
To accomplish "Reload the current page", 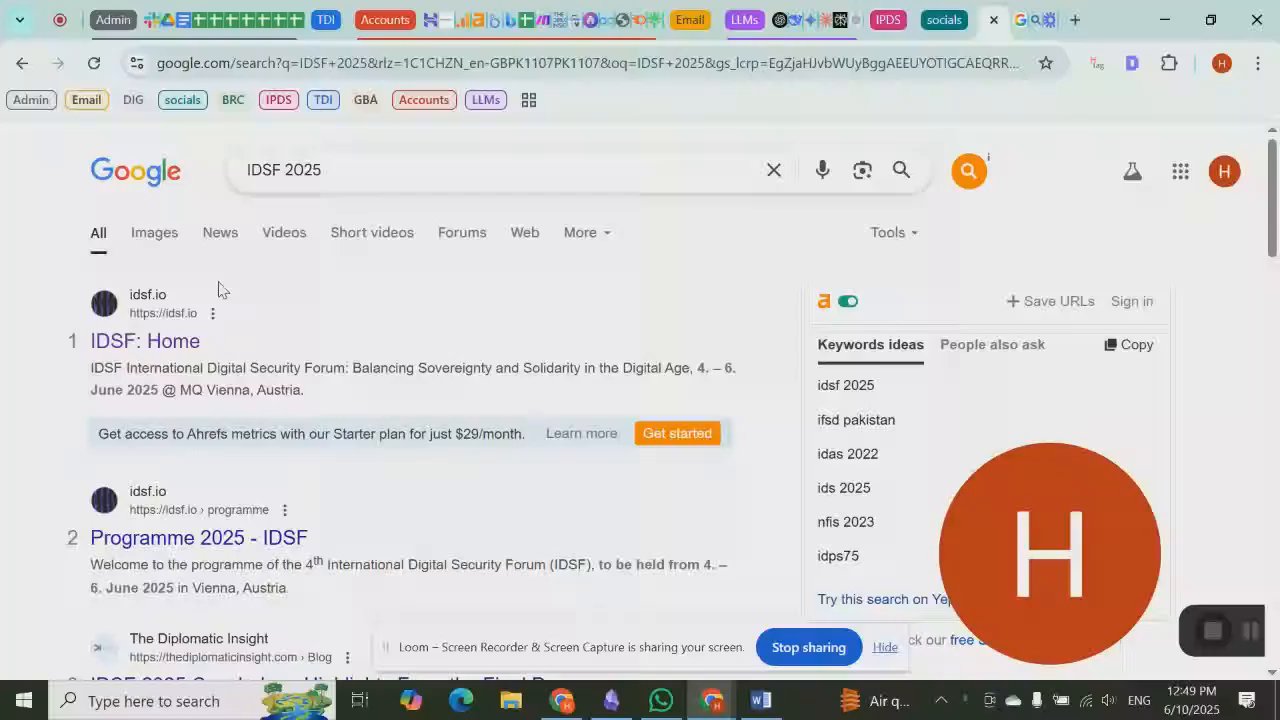I will coord(93,63).
